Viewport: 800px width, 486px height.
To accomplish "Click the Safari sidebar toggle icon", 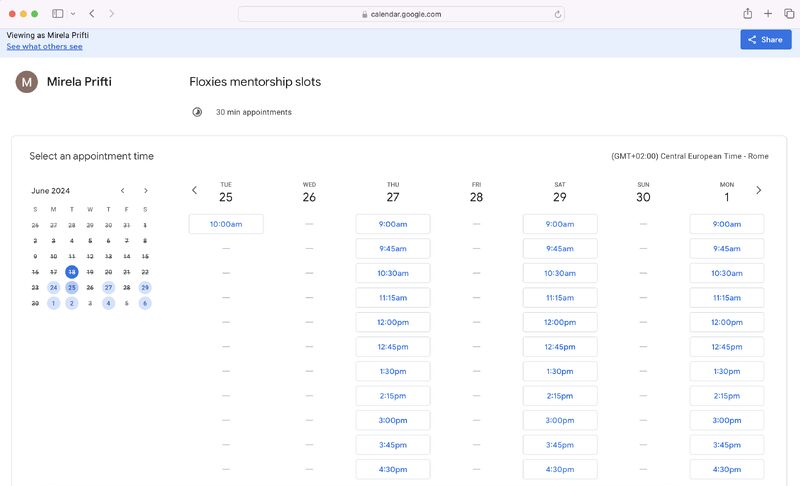I will 57,14.
